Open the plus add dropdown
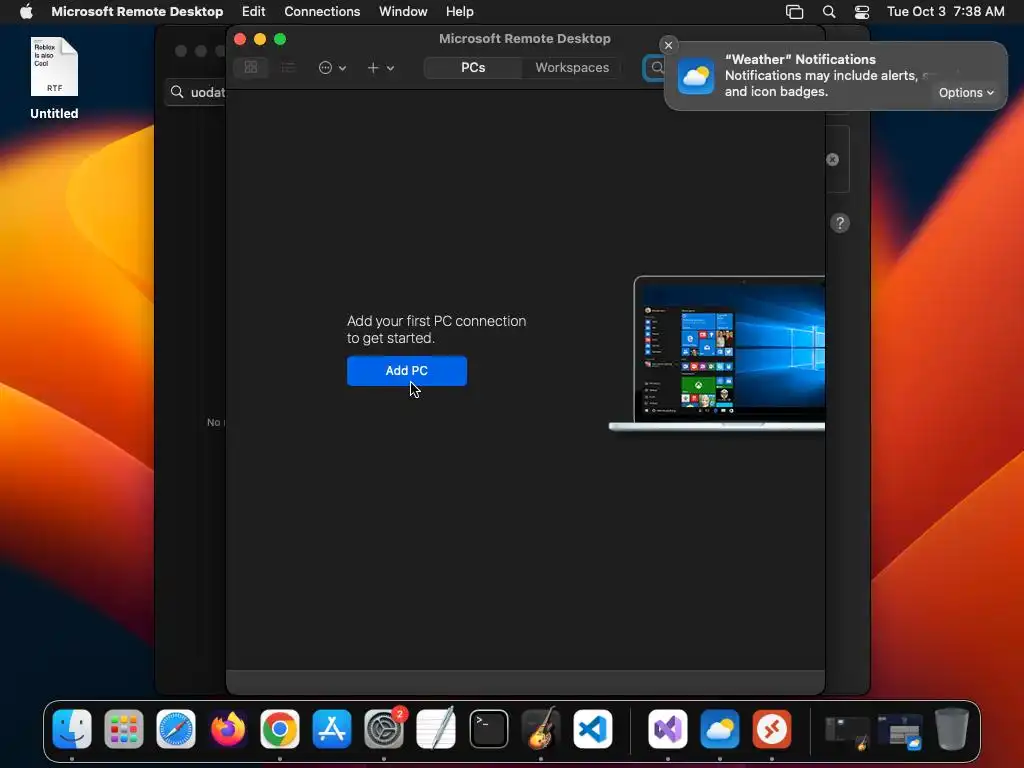The image size is (1024, 768). (380, 67)
